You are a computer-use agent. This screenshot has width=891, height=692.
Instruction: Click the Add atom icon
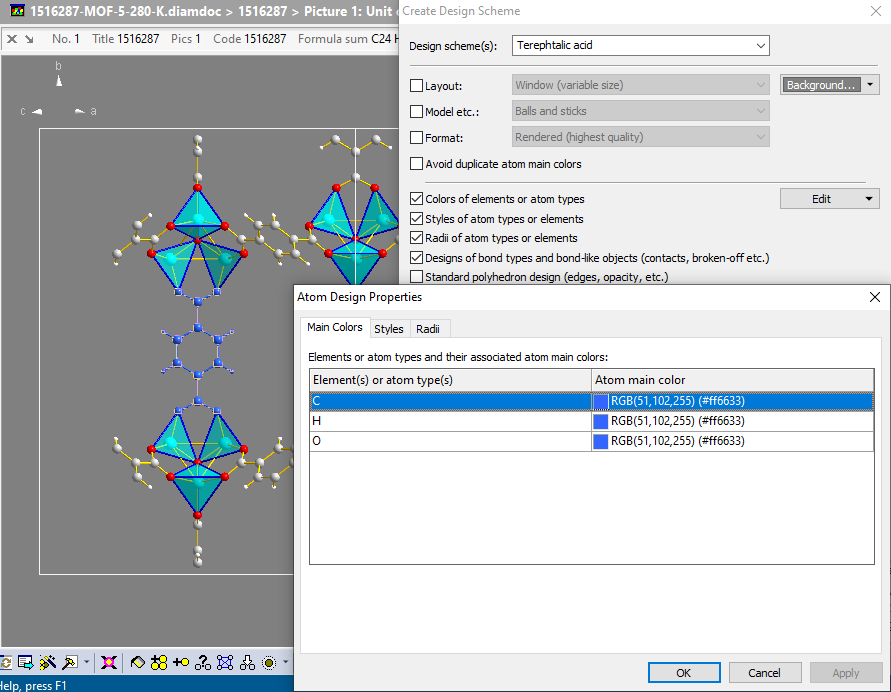click(180, 662)
